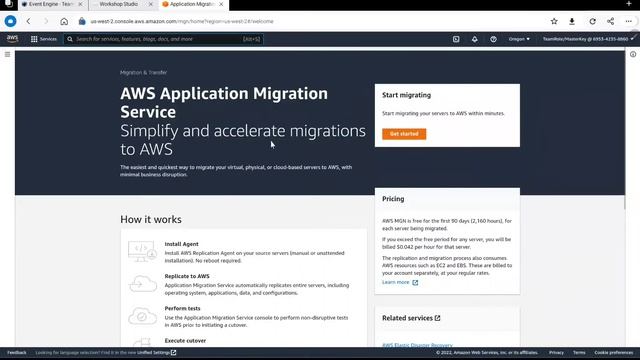Open Related services external link icon

(438, 318)
